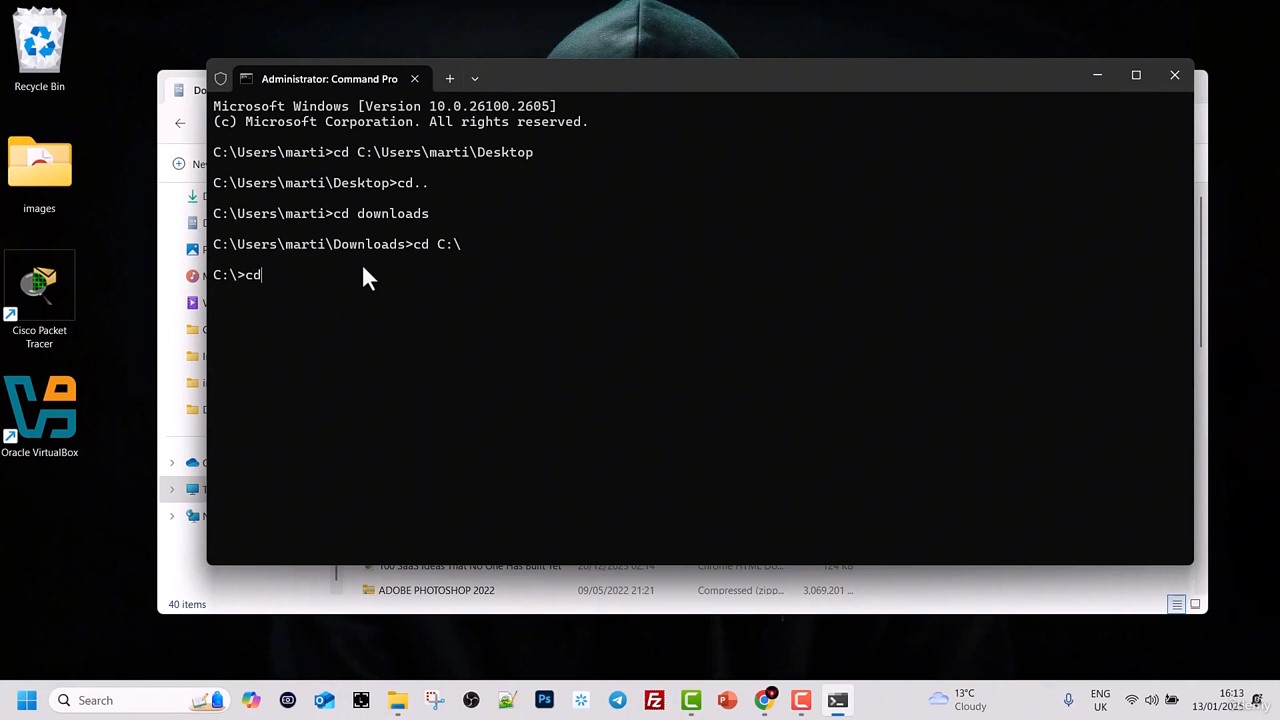Click the File Explorer vertical scrollbar
The image size is (1280, 720).
[x=1201, y=272]
